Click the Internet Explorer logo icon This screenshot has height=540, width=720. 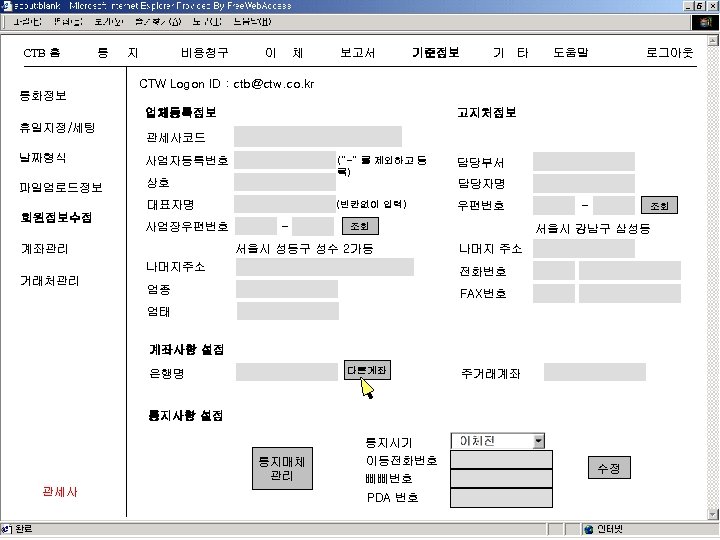(x=705, y=22)
